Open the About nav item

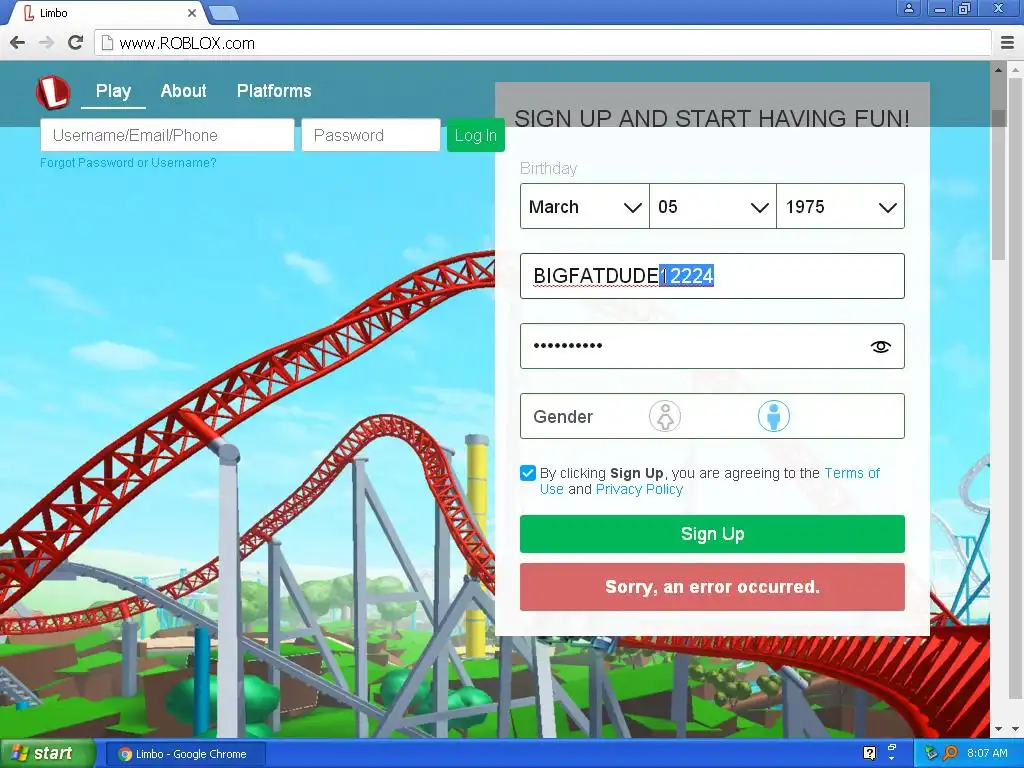coord(184,91)
